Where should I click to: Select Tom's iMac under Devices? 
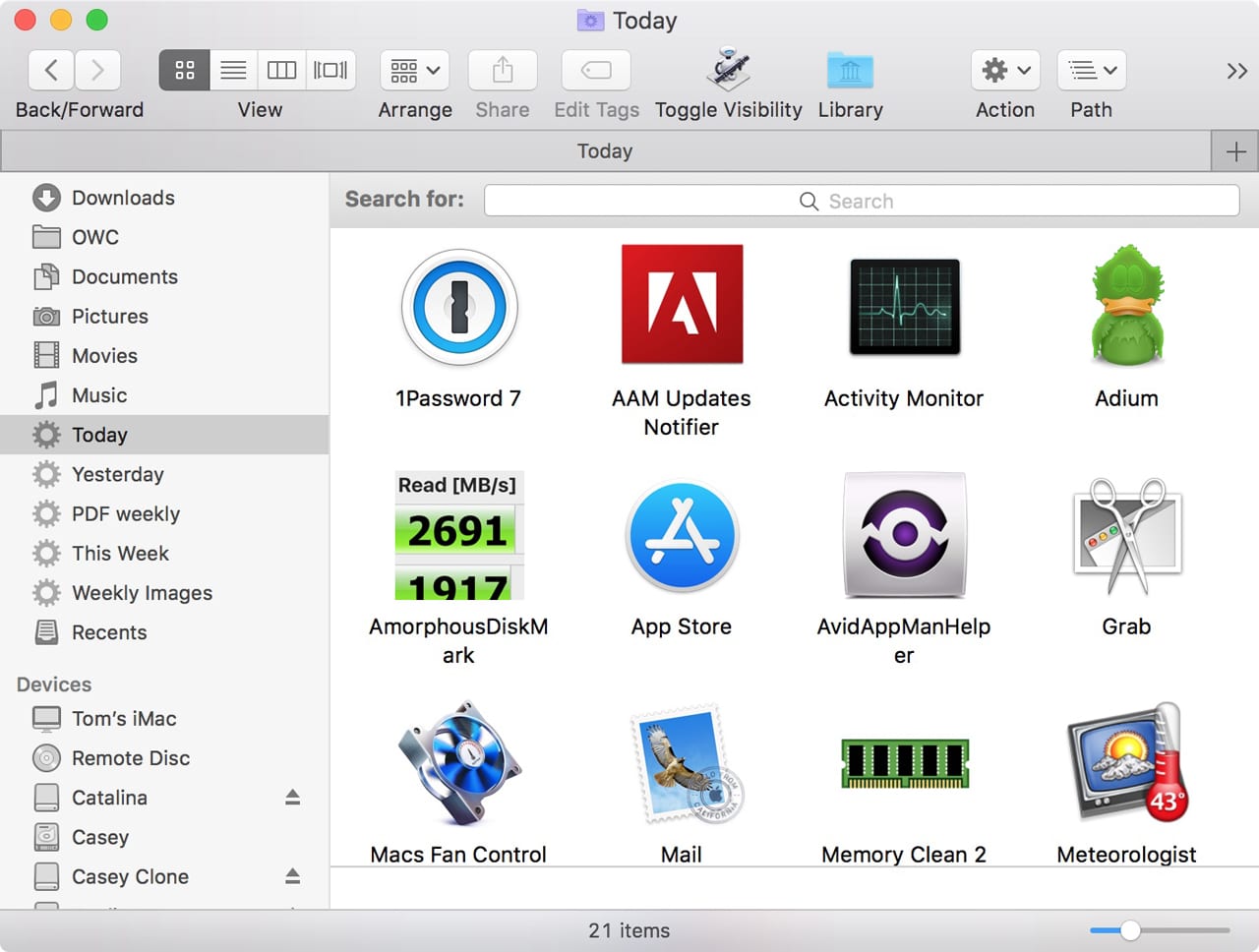tap(164, 719)
